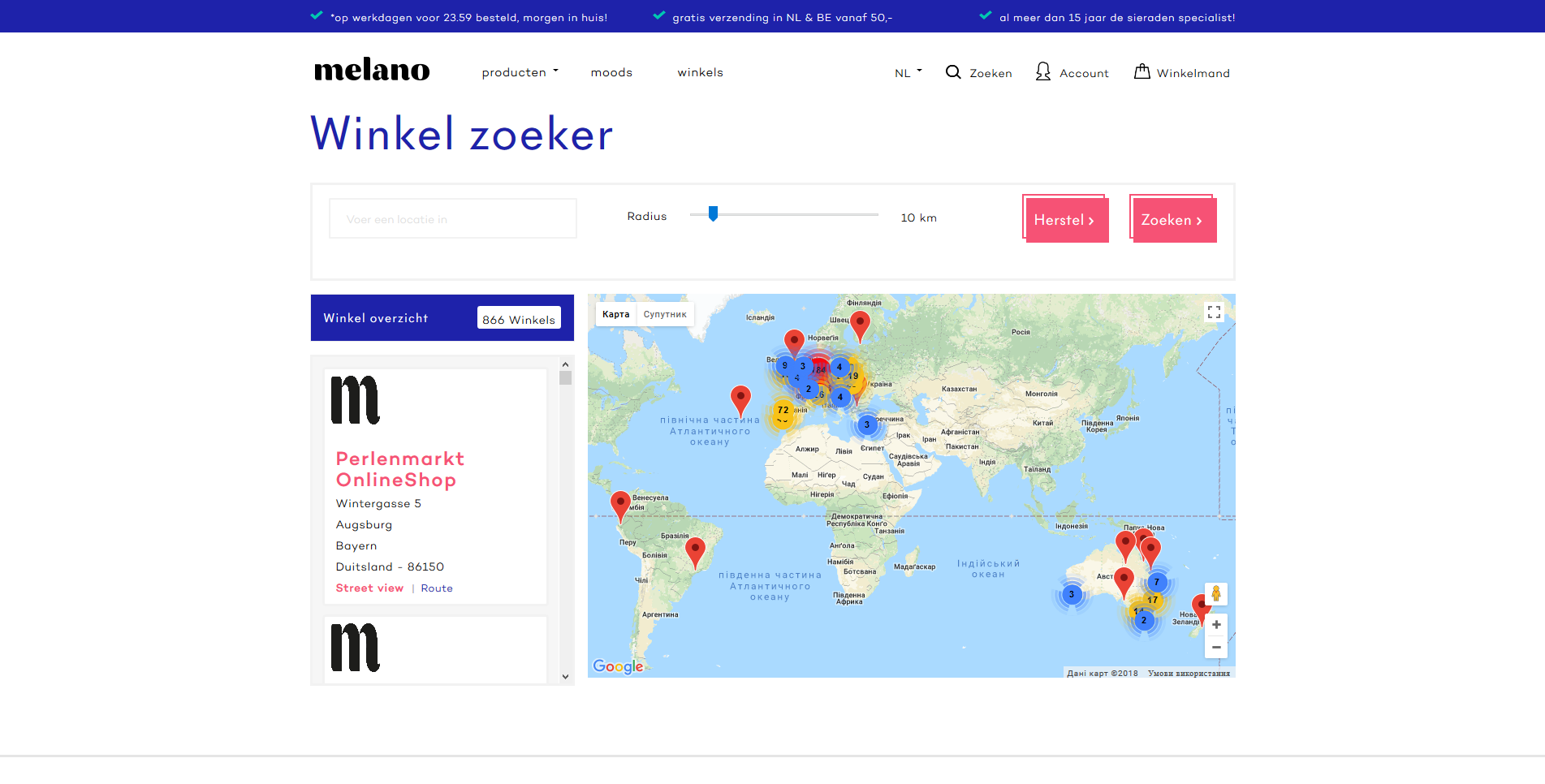Expand the NL language selector
Viewport: 1545px width, 784px height.
click(x=908, y=73)
